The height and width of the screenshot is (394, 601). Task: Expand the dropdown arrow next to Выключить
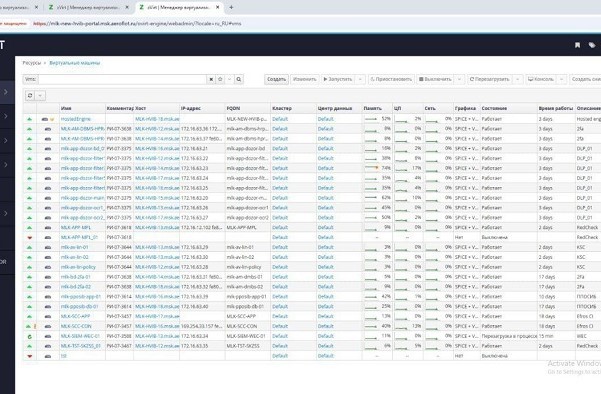point(459,79)
